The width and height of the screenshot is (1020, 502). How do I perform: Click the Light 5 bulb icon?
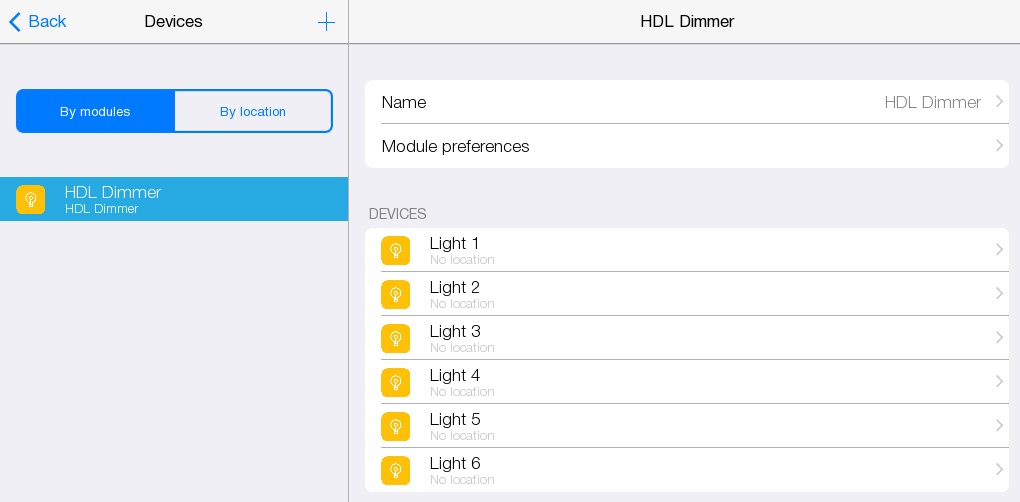pyautogui.click(x=395, y=427)
